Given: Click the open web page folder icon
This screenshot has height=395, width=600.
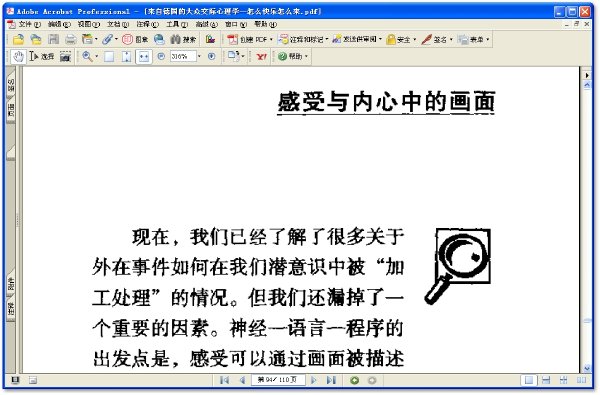Looking at the screenshot, I should pyautogui.click(x=36, y=39).
